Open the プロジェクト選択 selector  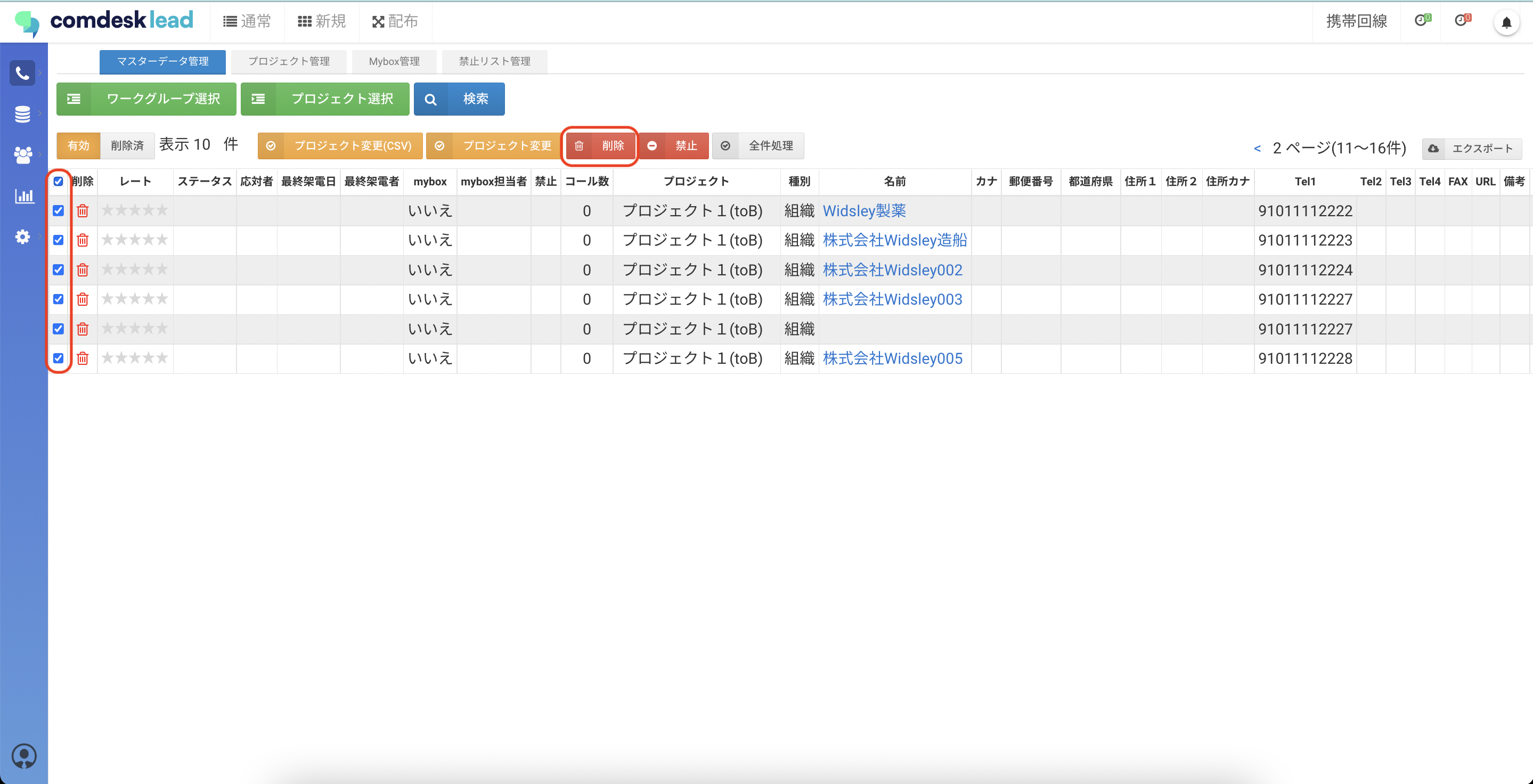pyautogui.click(x=325, y=99)
